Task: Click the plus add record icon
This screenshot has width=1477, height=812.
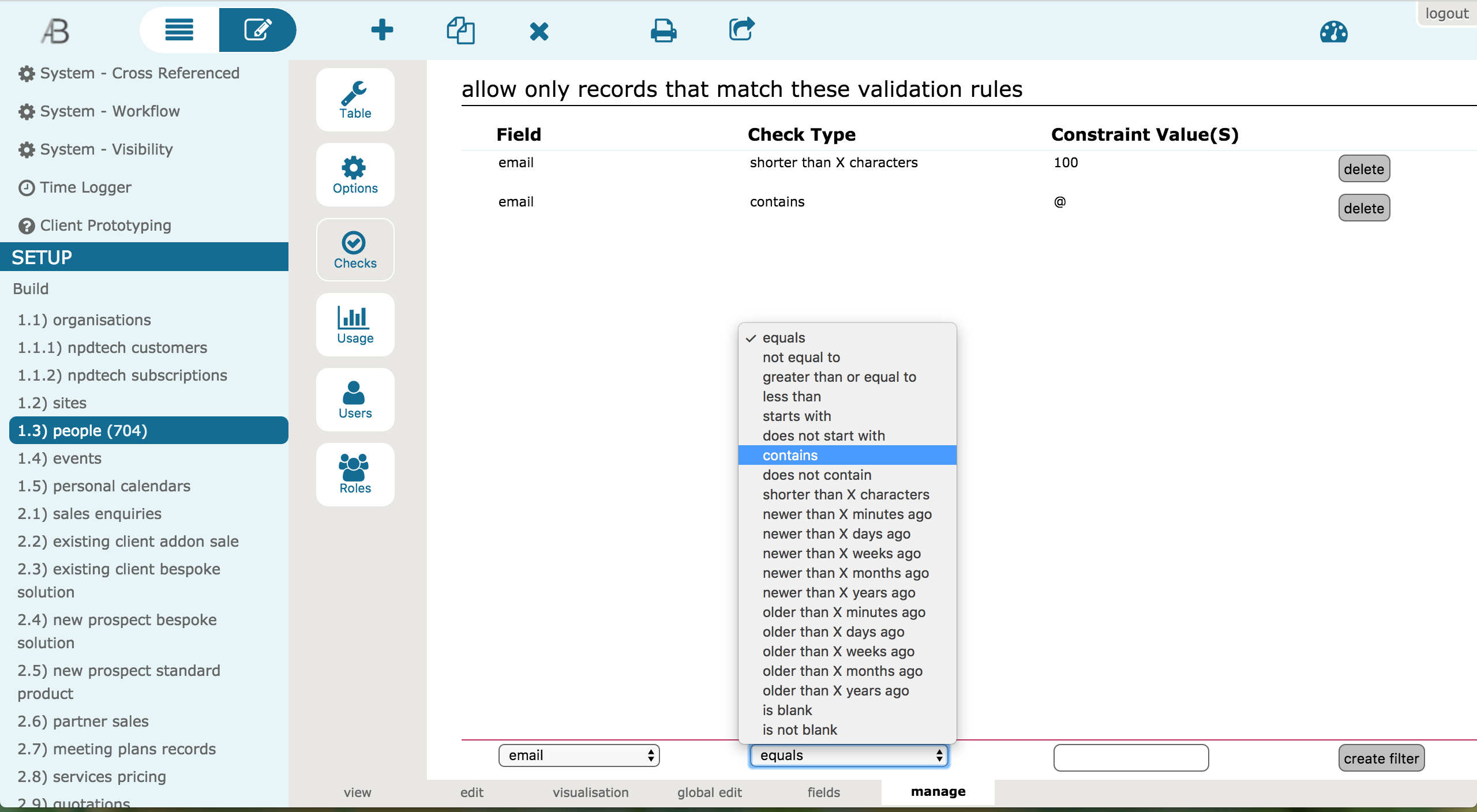Action: pos(382,30)
